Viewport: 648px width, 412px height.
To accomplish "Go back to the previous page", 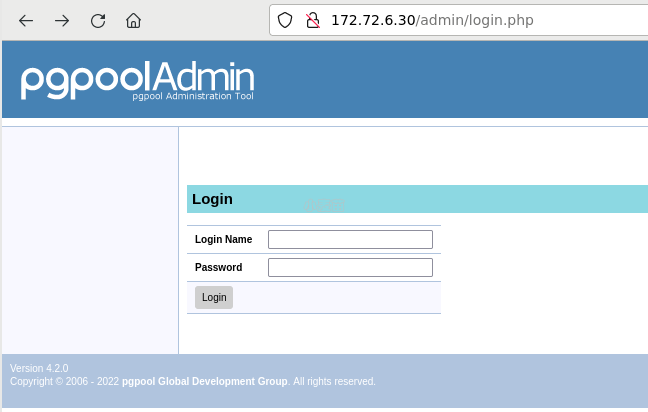I will click(x=26, y=21).
